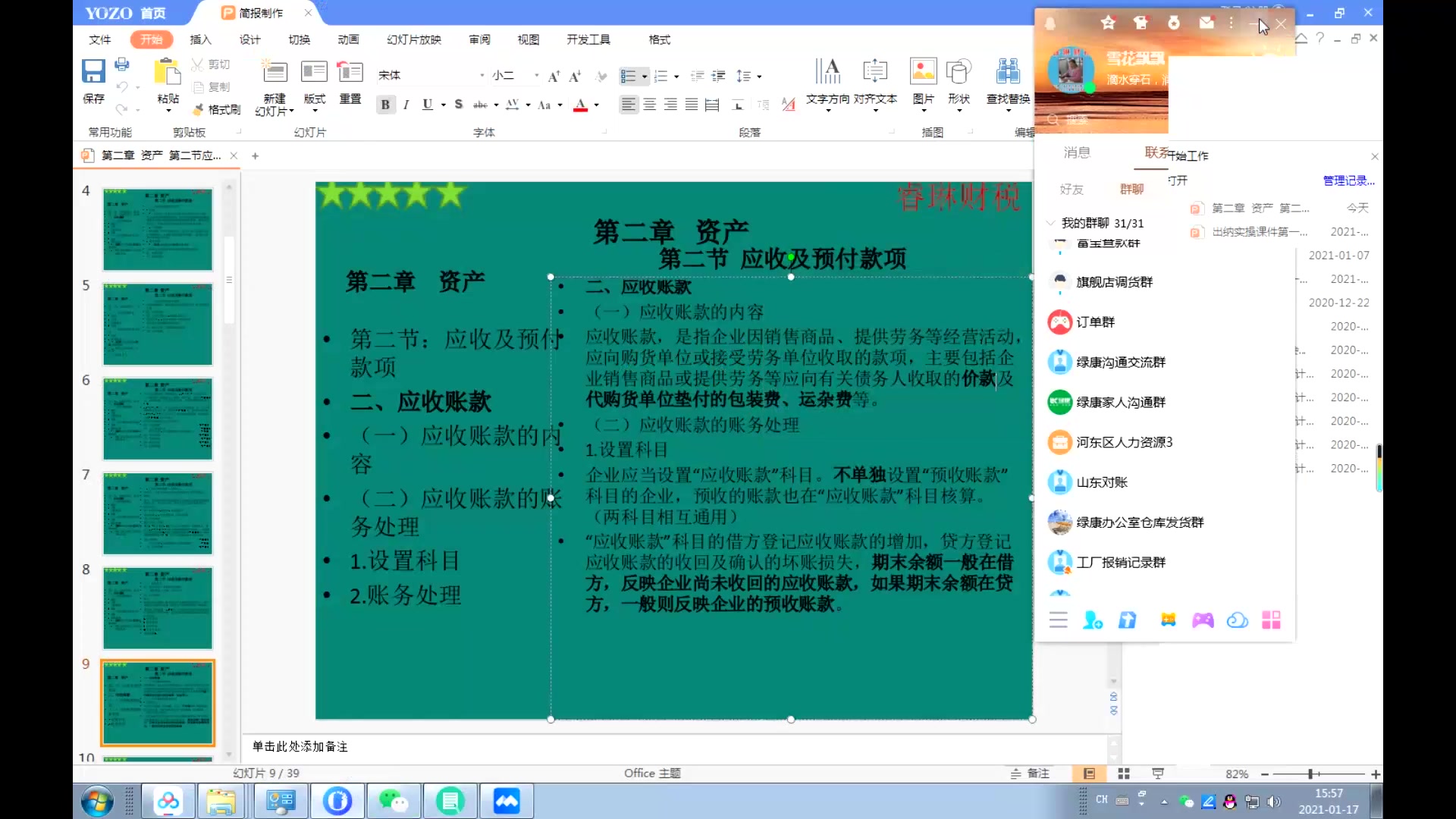1456x819 pixels.
Task: Click QQ mail envelope icon in header
Action: click(x=1207, y=23)
